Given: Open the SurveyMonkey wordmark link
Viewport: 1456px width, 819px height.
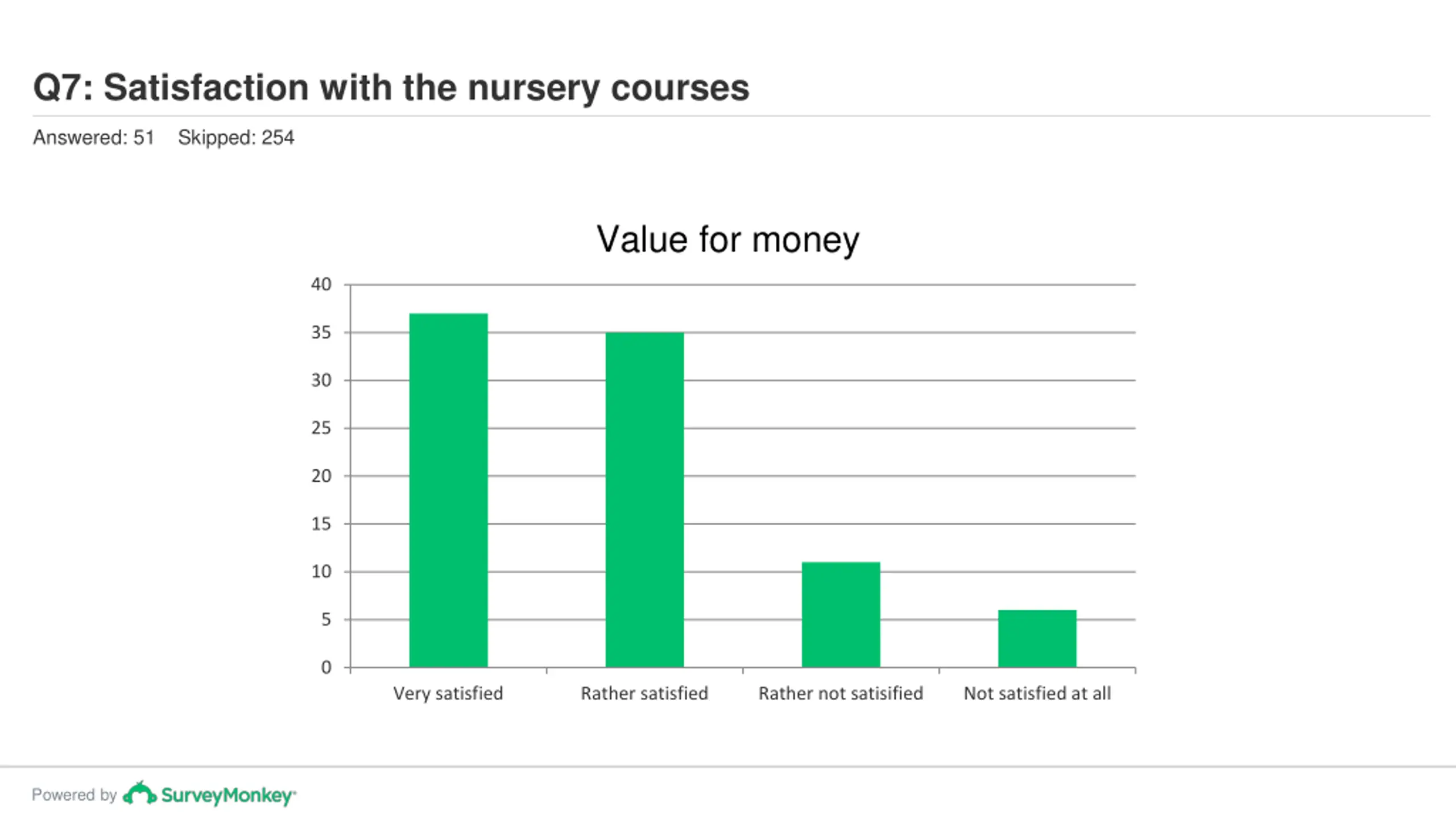Looking at the screenshot, I should tap(228, 796).
